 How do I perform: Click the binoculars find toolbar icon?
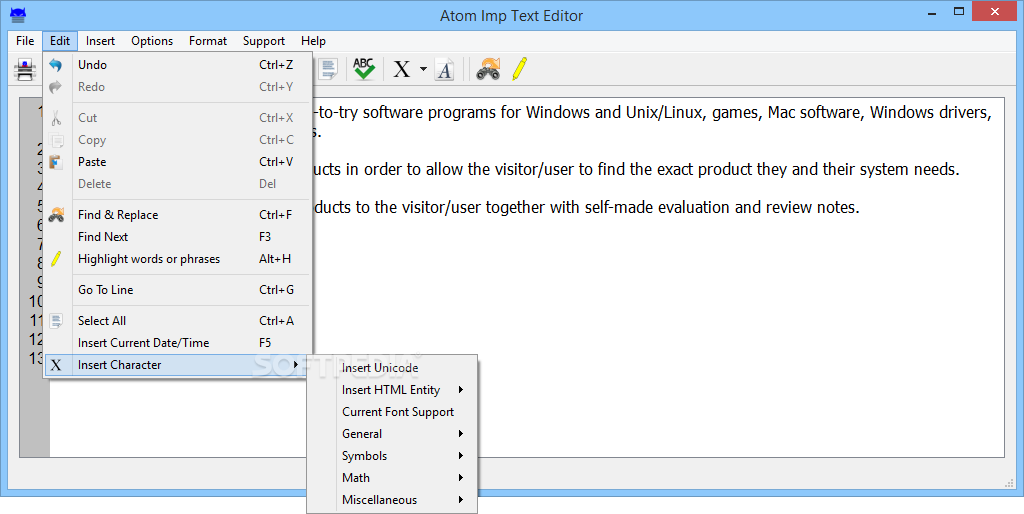click(488, 69)
